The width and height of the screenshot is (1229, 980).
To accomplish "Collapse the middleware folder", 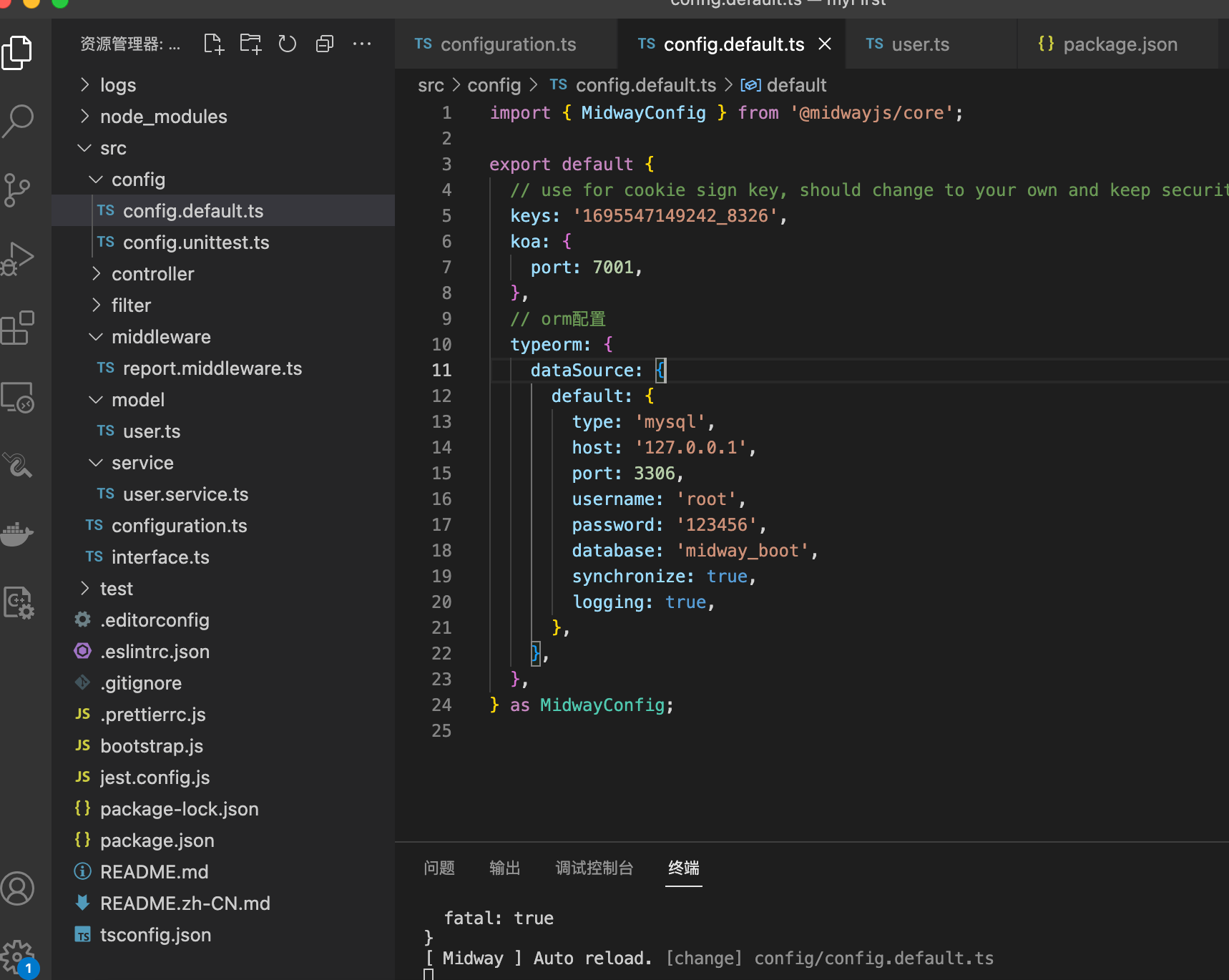I will (x=161, y=337).
